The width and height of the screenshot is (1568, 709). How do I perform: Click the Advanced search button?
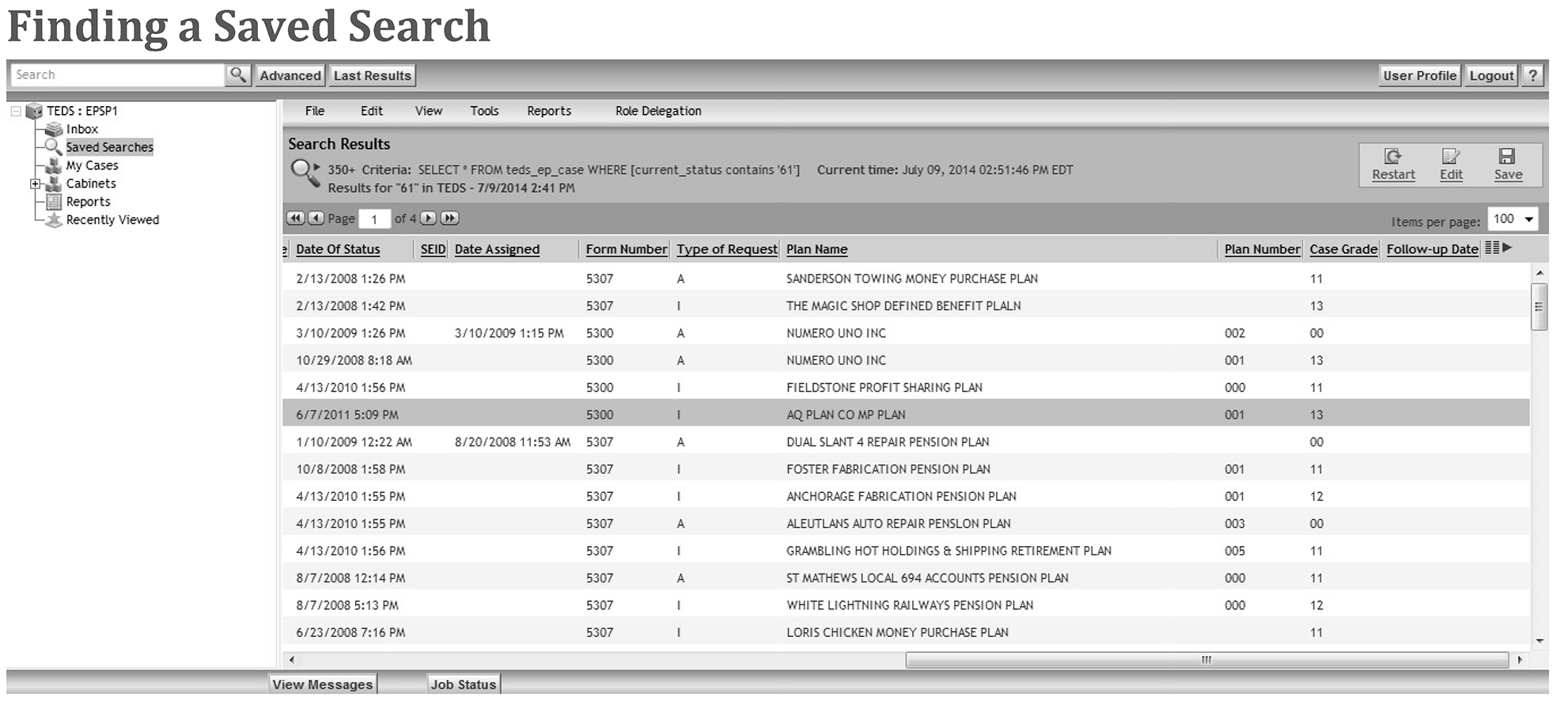(x=290, y=75)
